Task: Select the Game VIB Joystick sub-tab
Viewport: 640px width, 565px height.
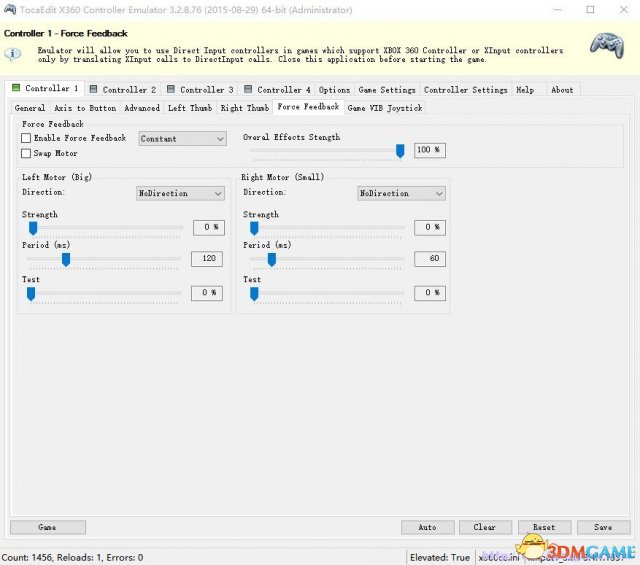Action: 385,108
